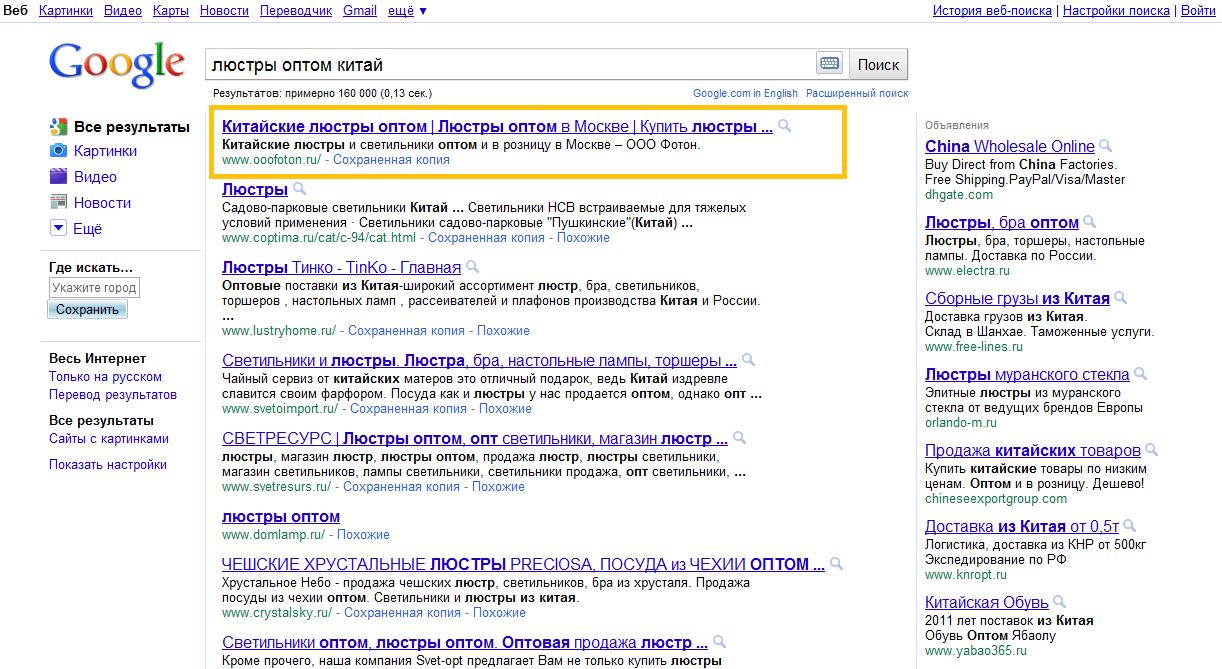
Task: Open the Доставка из Китая от 0,5т ad
Action: 1022,527
